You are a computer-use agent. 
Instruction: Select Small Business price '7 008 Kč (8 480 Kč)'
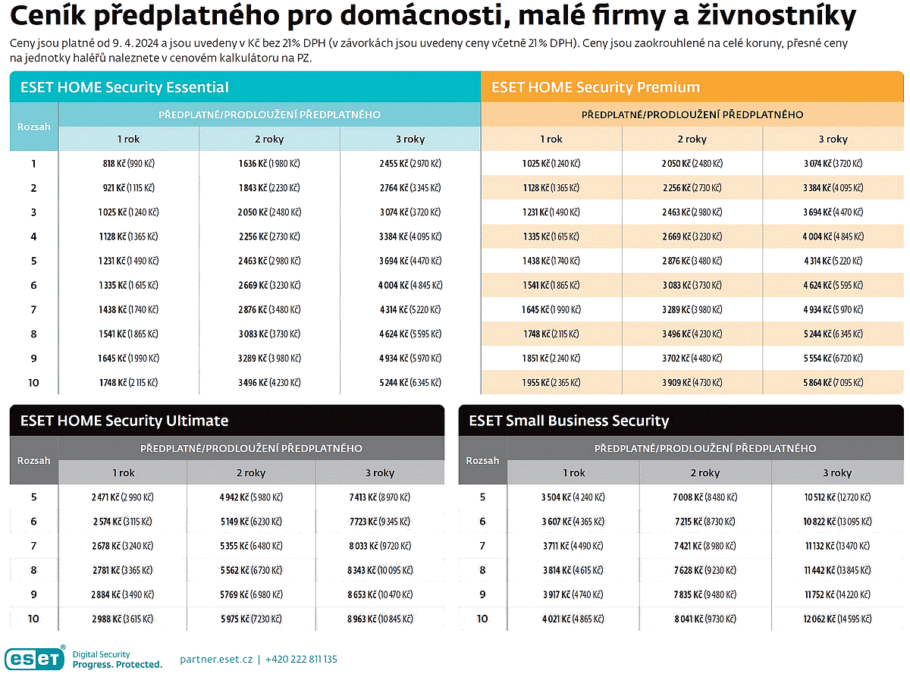705,498
